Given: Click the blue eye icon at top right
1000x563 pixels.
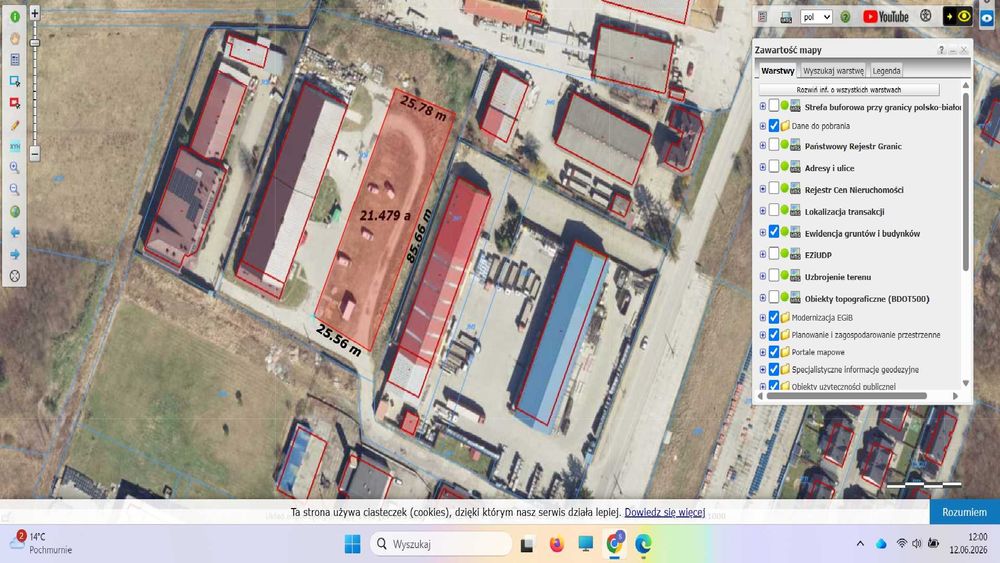Looking at the screenshot, I should coord(987,18).
